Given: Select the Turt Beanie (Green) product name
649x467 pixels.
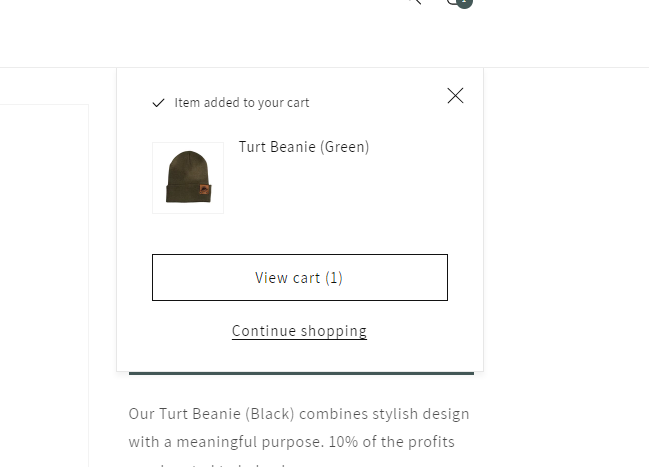Looking at the screenshot, I should [304, 147].
